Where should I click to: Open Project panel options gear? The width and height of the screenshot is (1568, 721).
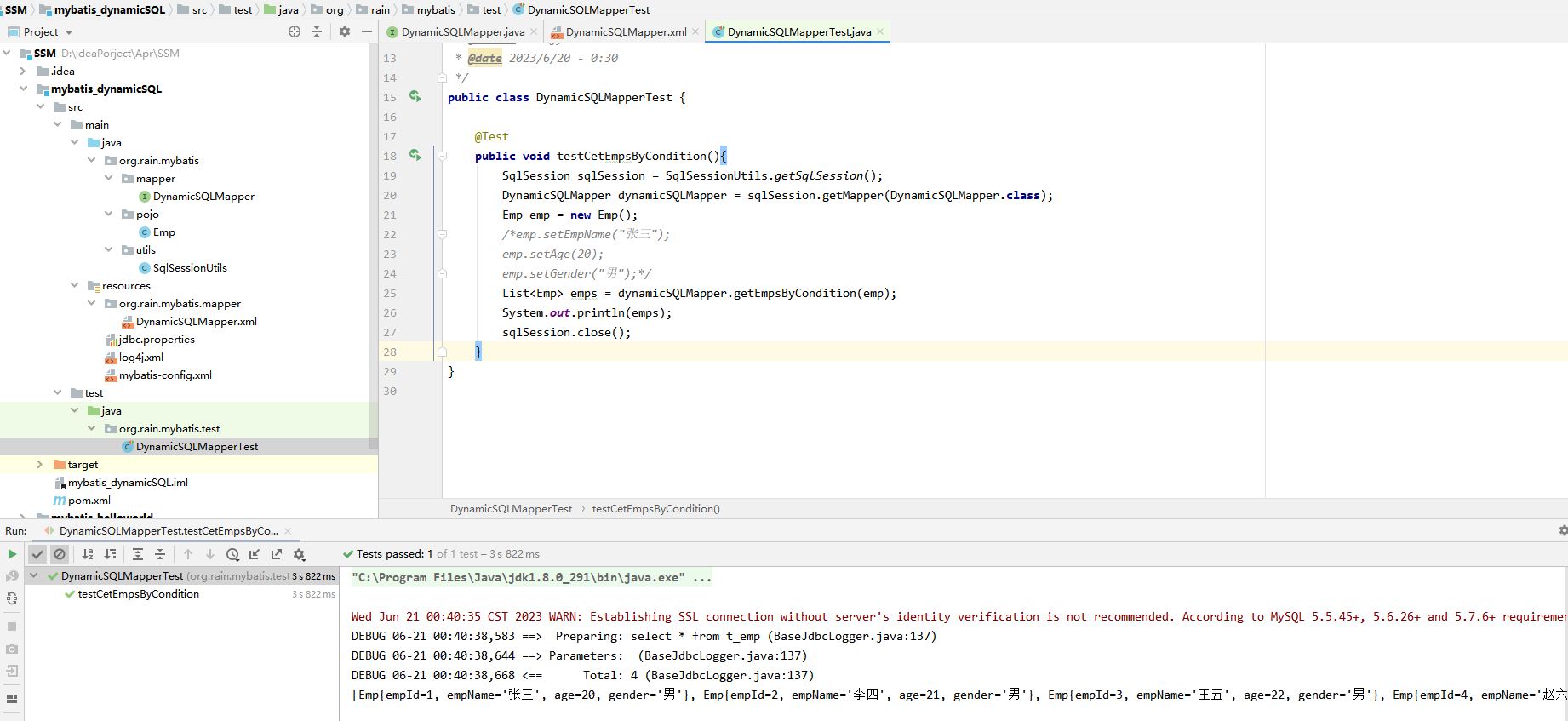(x=345, y=31)
